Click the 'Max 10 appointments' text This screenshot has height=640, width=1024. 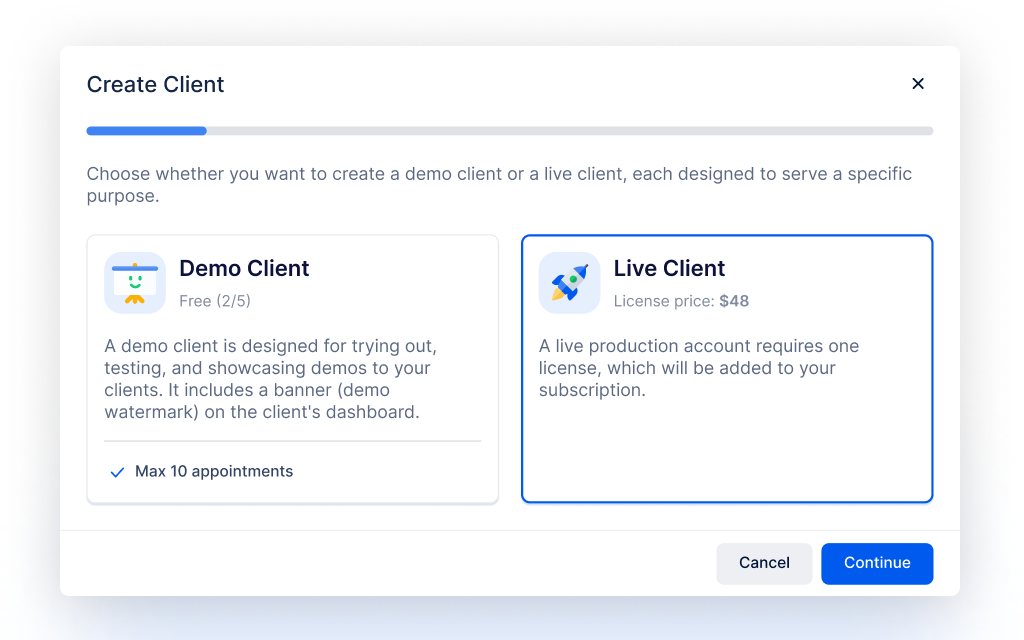(214, 472)
